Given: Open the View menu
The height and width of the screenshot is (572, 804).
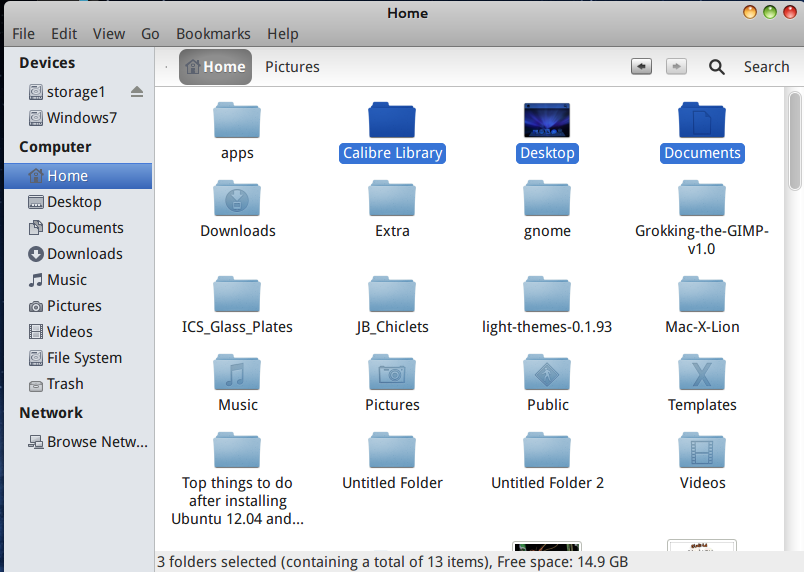Looking at the screenshot, I should [109, 34].
